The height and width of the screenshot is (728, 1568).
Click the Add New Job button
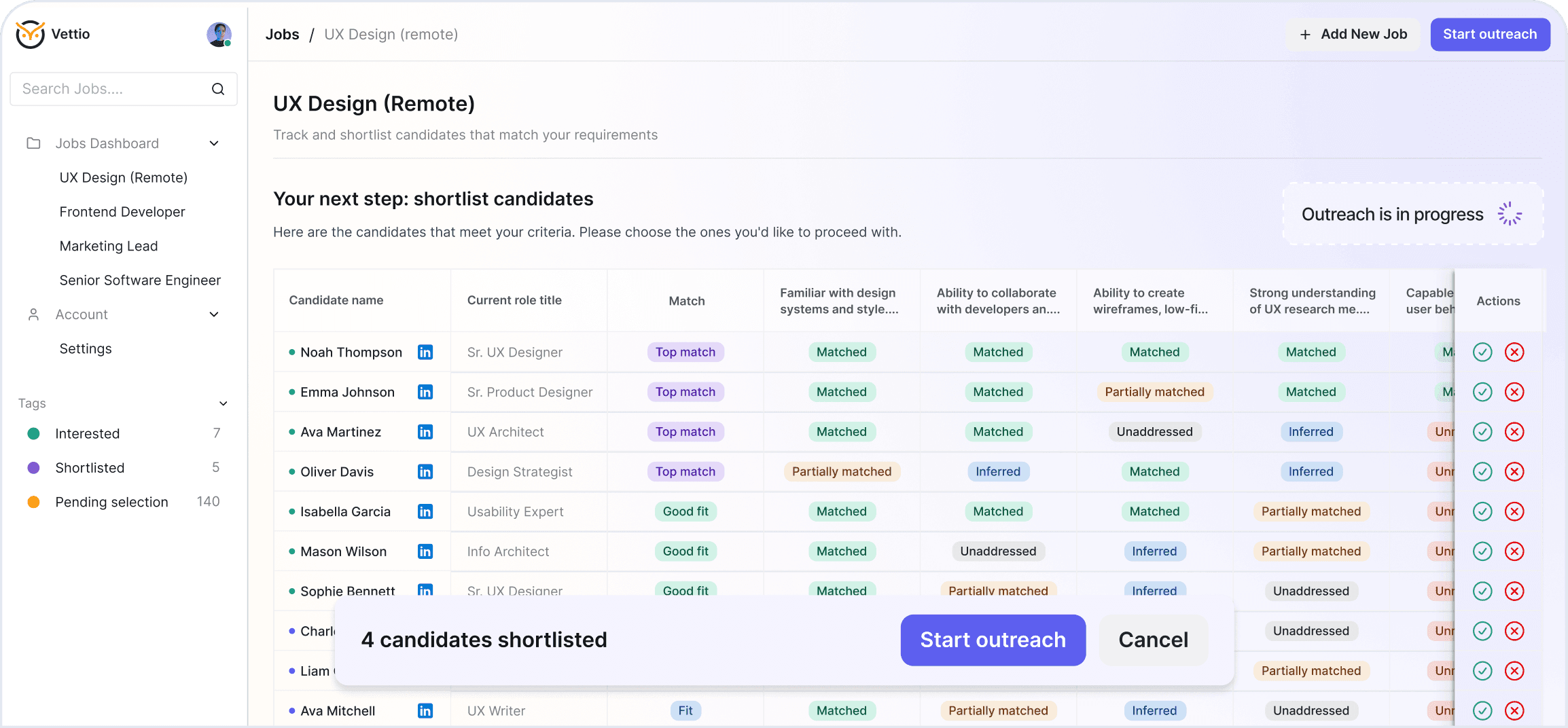(x=1353, y=34)
